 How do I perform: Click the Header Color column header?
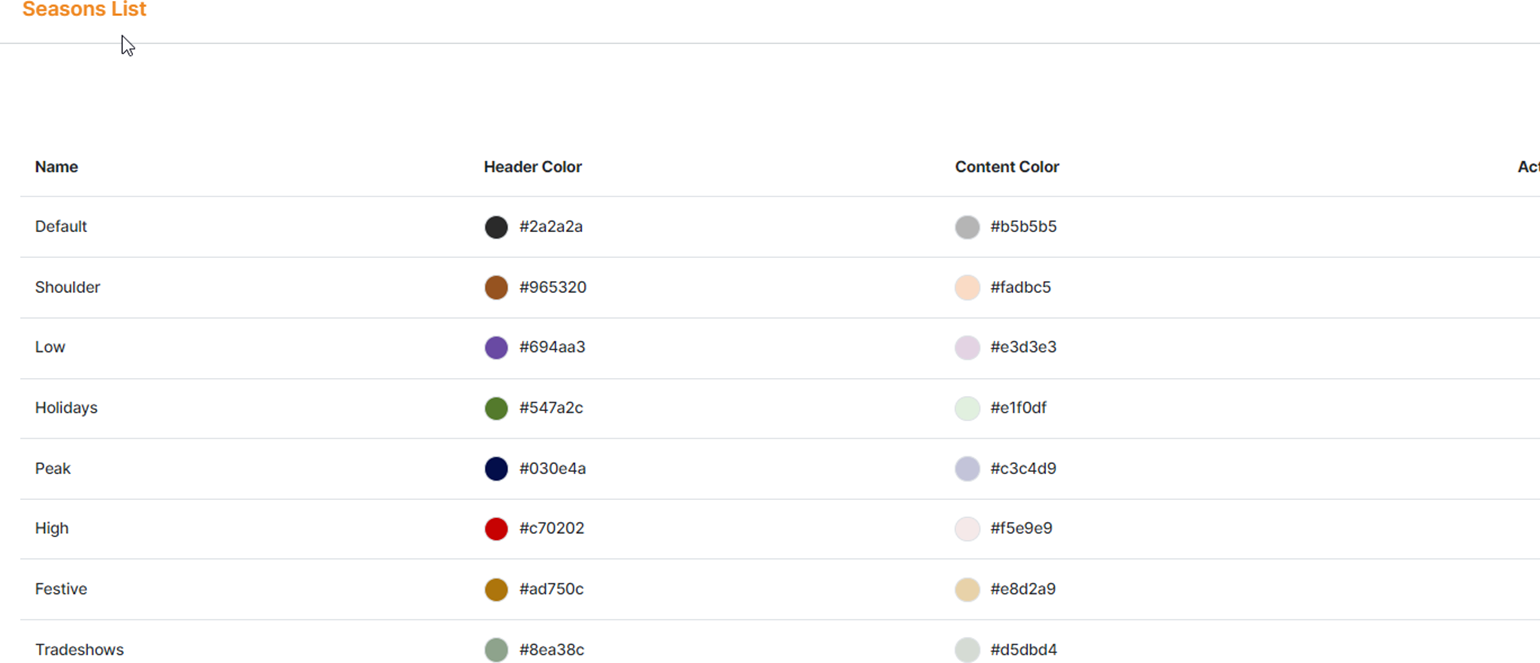click(533, 167)
